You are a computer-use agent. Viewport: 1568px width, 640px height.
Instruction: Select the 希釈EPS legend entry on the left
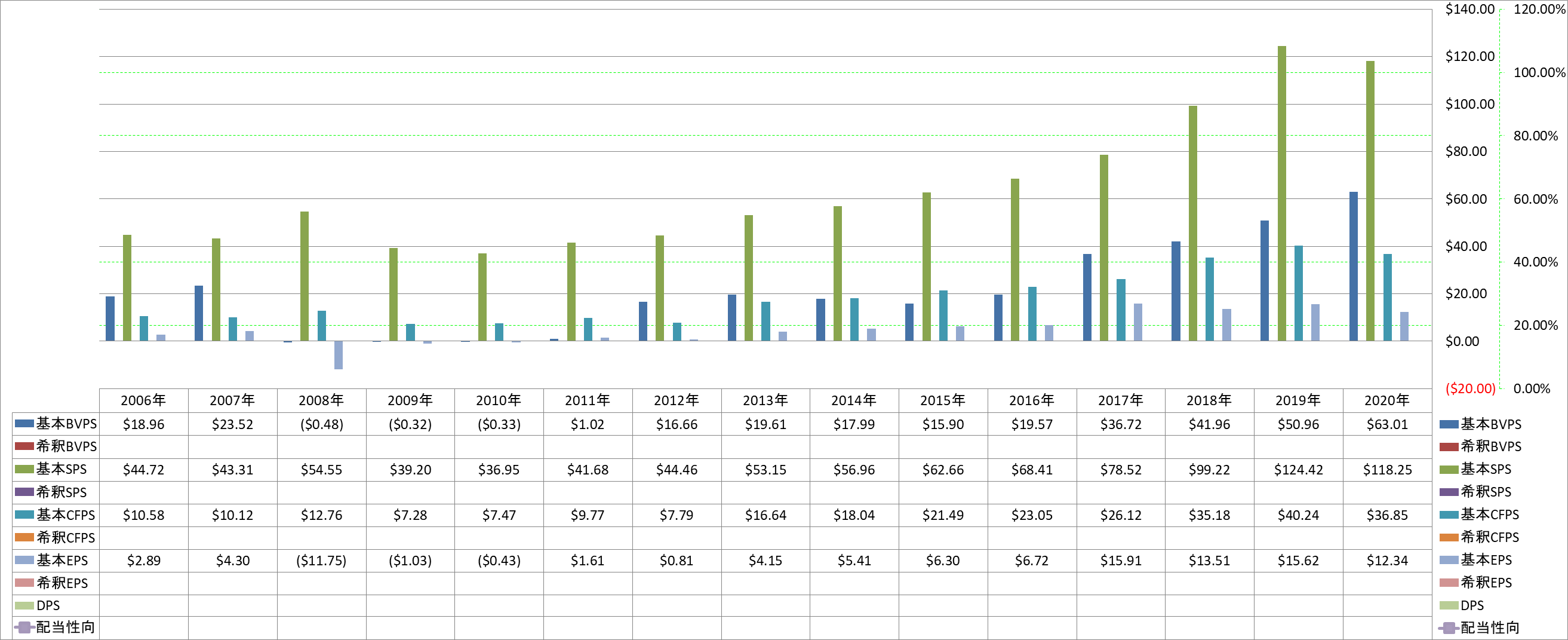tap(51, 583)
